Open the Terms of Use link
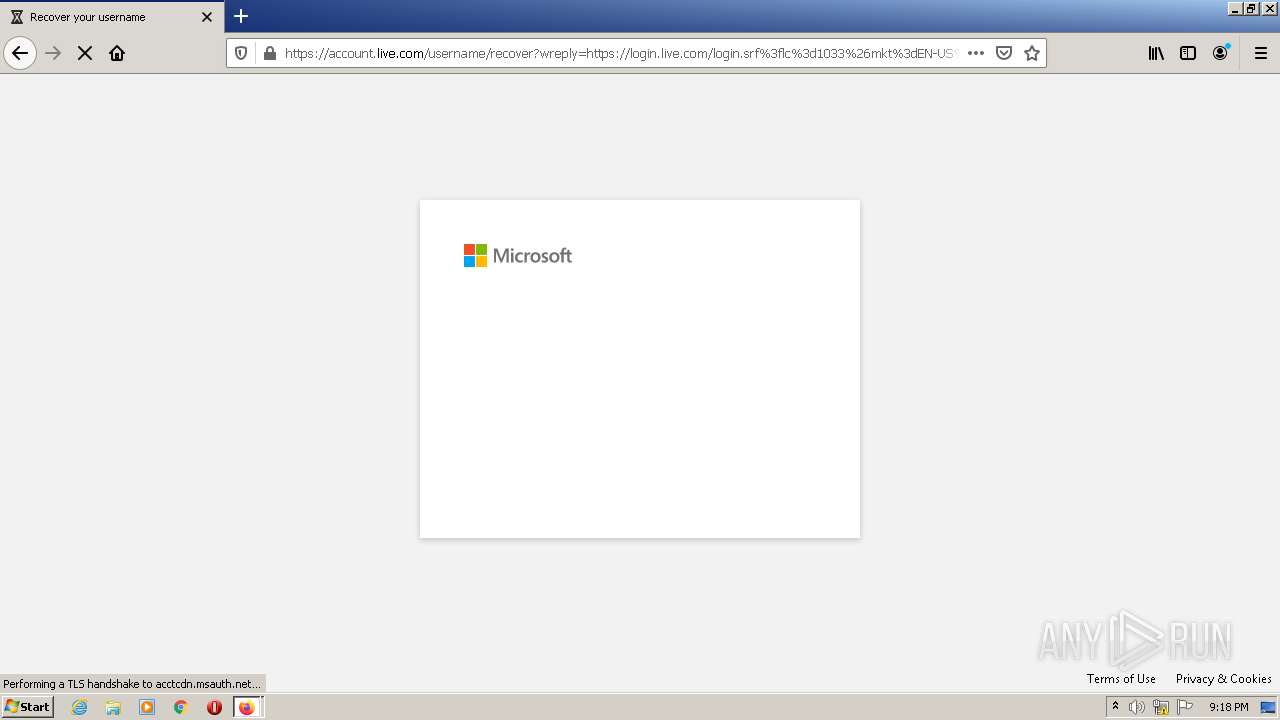 [1121, 679]
